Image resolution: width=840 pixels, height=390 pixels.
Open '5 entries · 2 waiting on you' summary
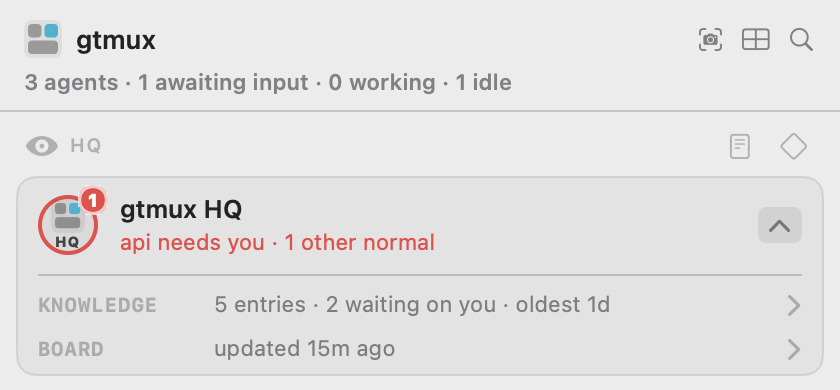355,305
